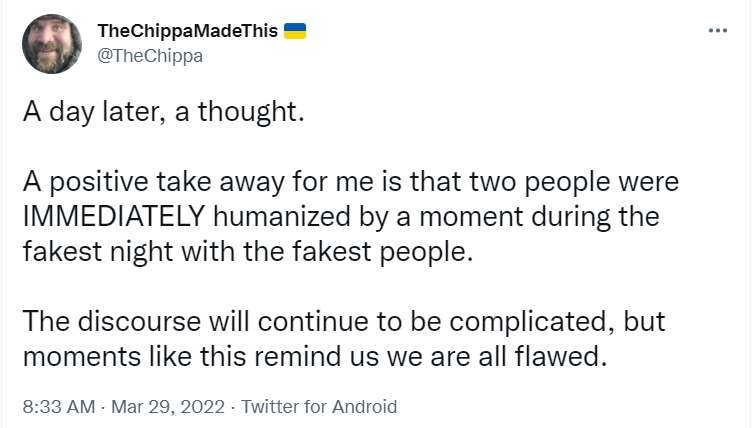Click the Mar 29, 2022 date text
The image size is (752, 428).
[x=168, y=406]
